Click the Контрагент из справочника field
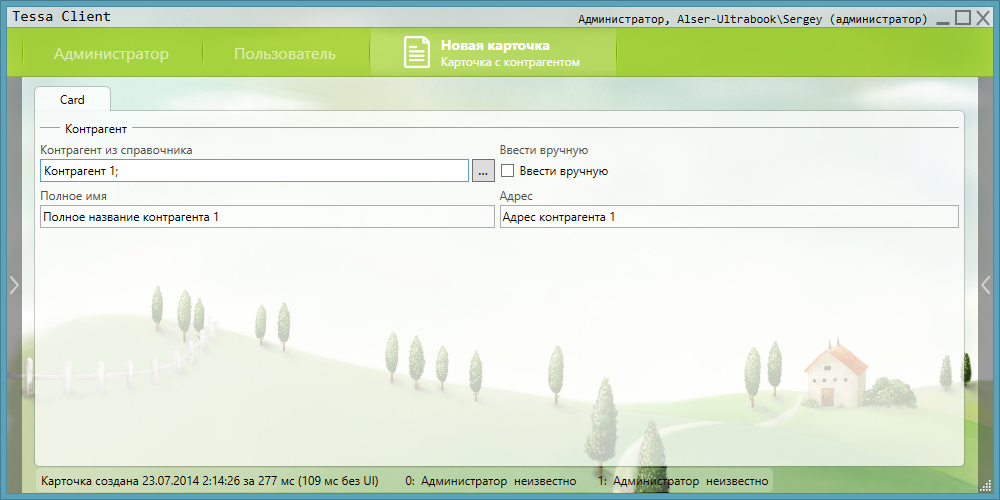 coord(254,171)
